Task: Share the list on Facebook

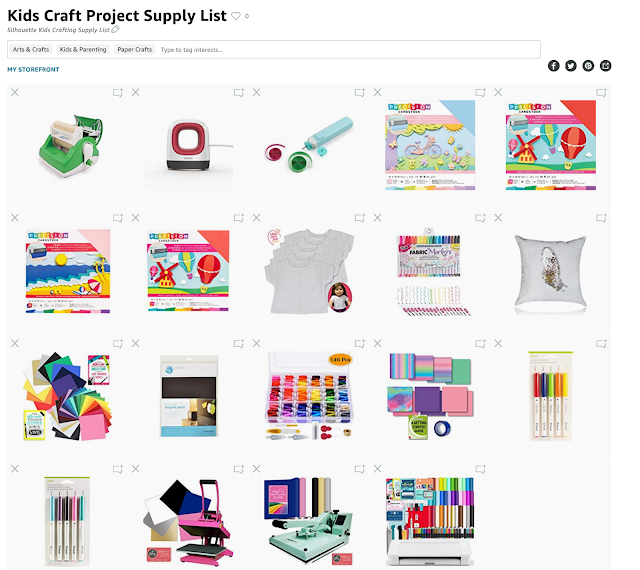Action: pos(553,66)
